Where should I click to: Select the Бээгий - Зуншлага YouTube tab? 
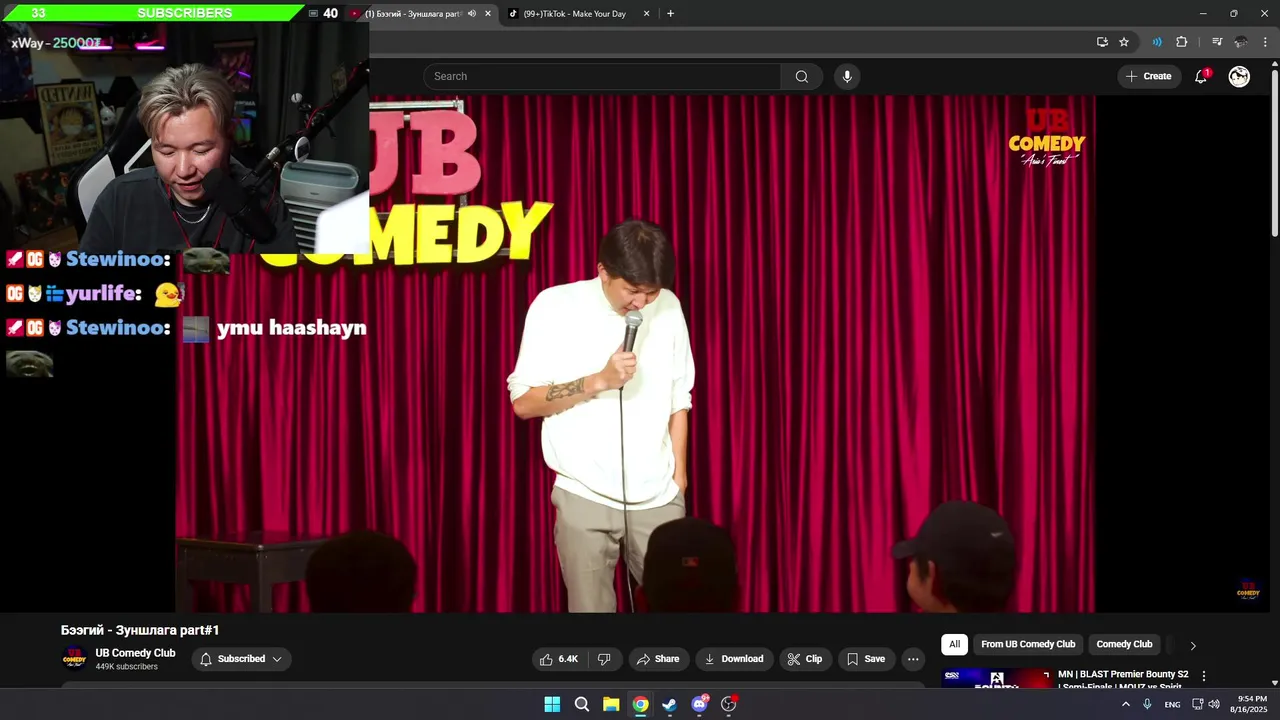[x=420, y=14]
